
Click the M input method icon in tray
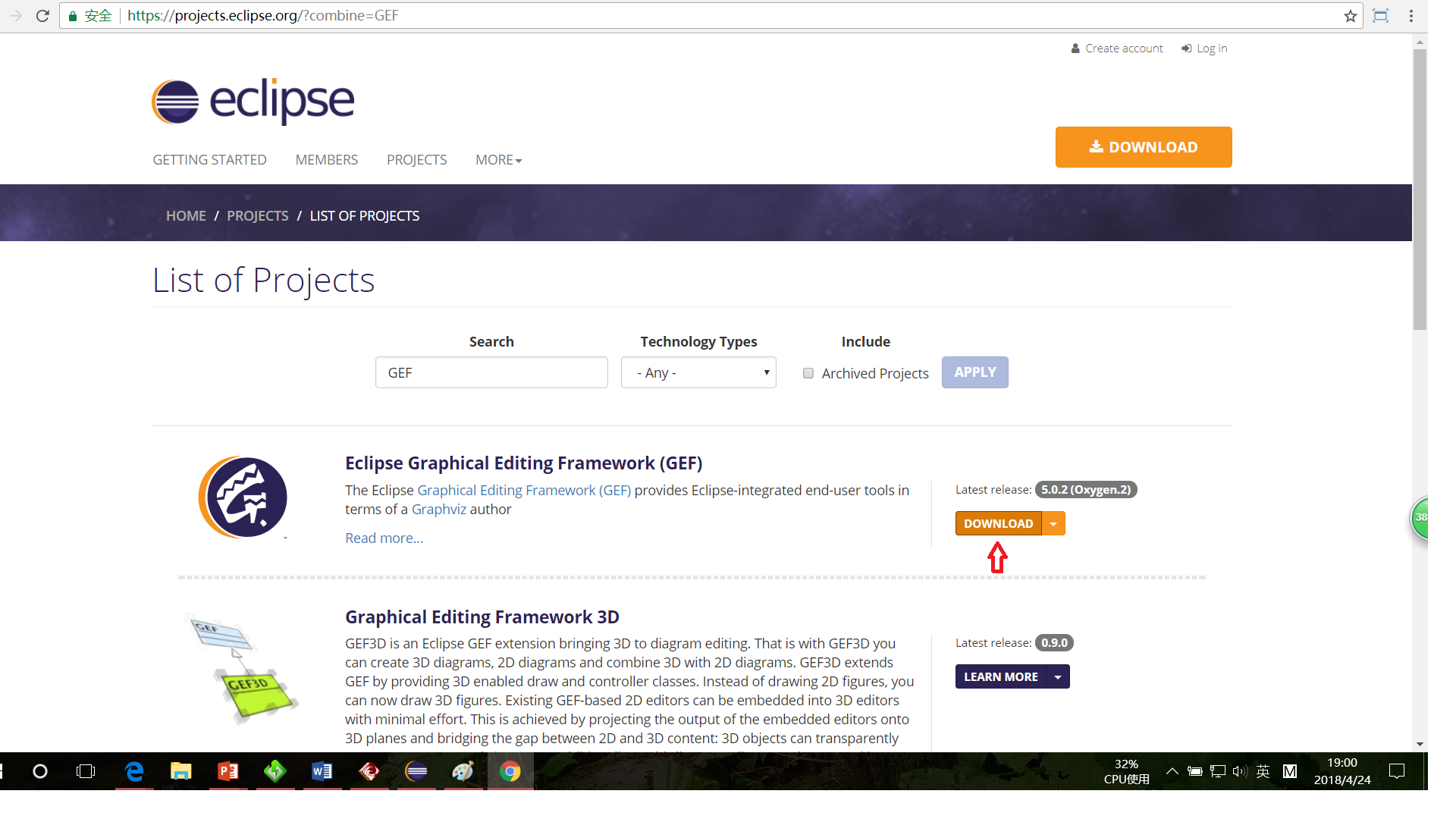tap(1289, 771)
